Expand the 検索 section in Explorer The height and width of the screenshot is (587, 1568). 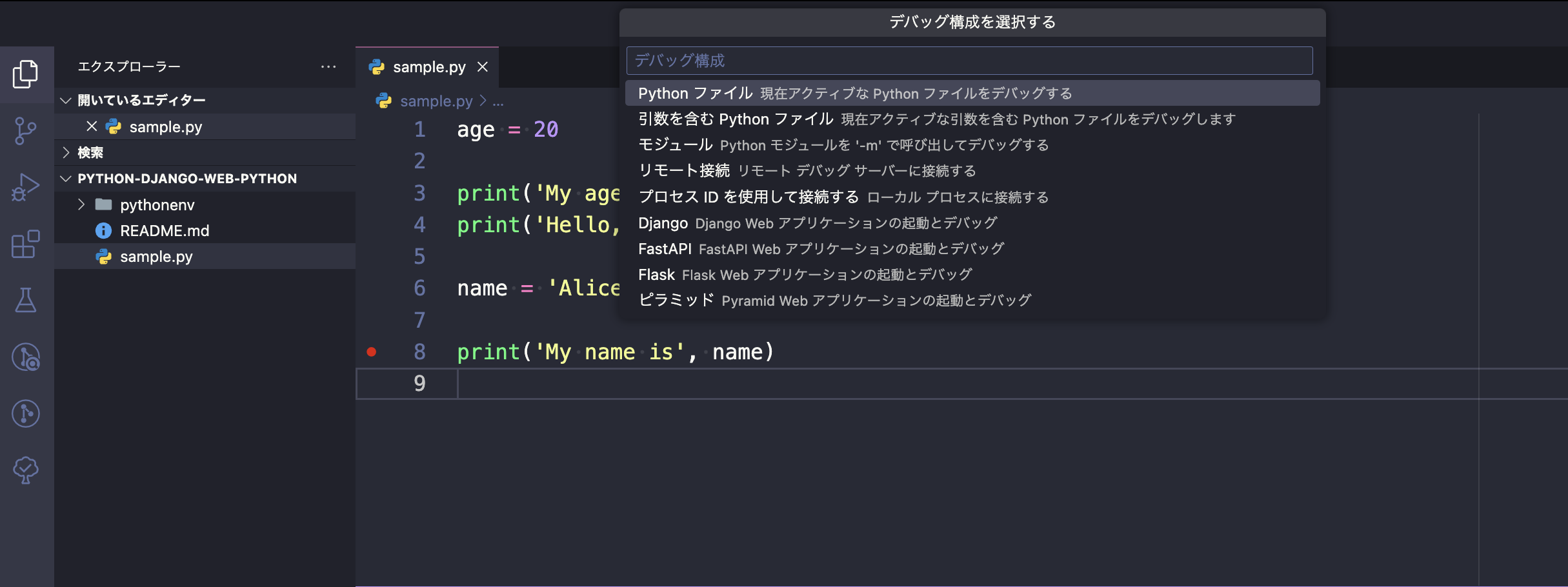[x=66, y=152]
